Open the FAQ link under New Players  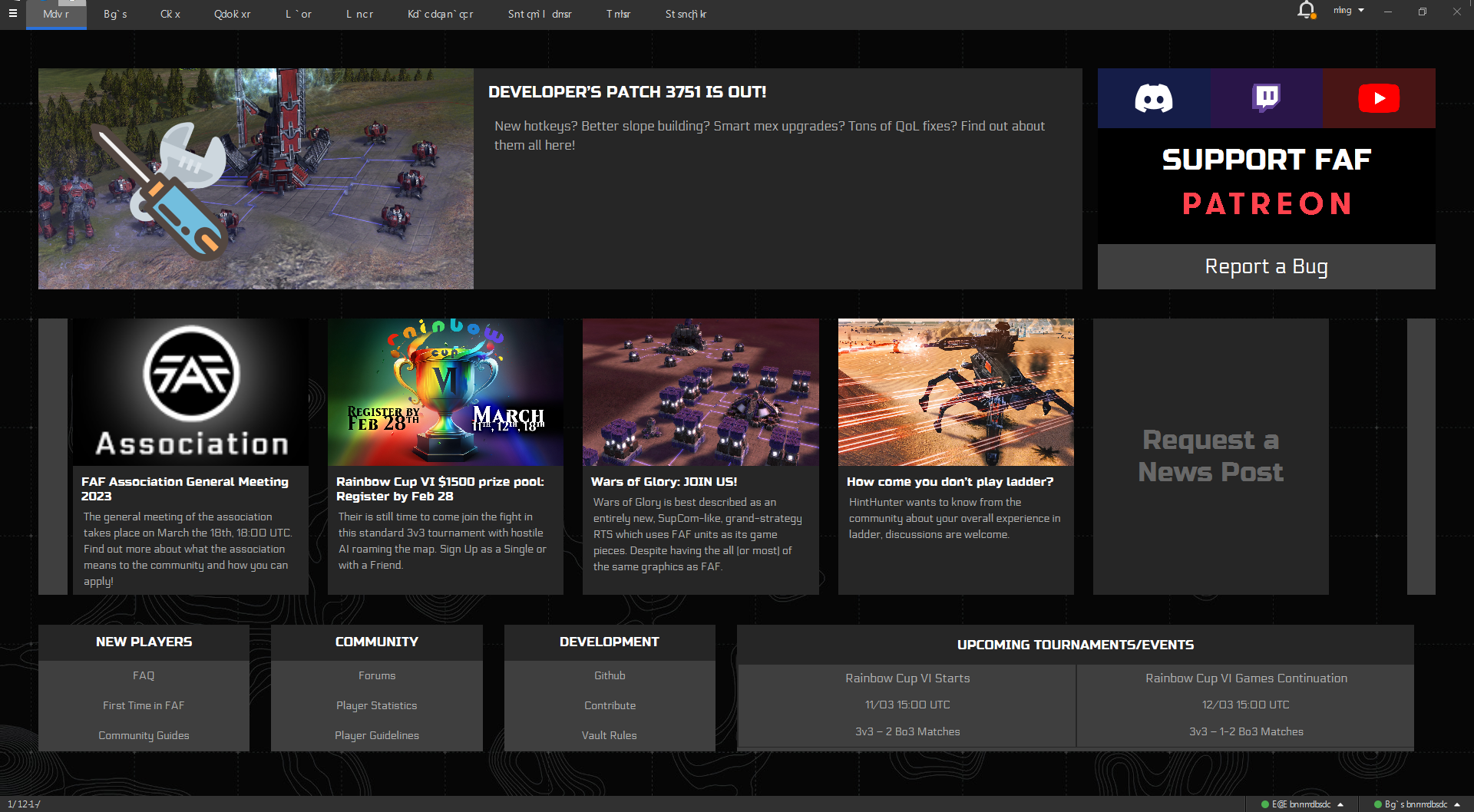[x=144, y=675]
